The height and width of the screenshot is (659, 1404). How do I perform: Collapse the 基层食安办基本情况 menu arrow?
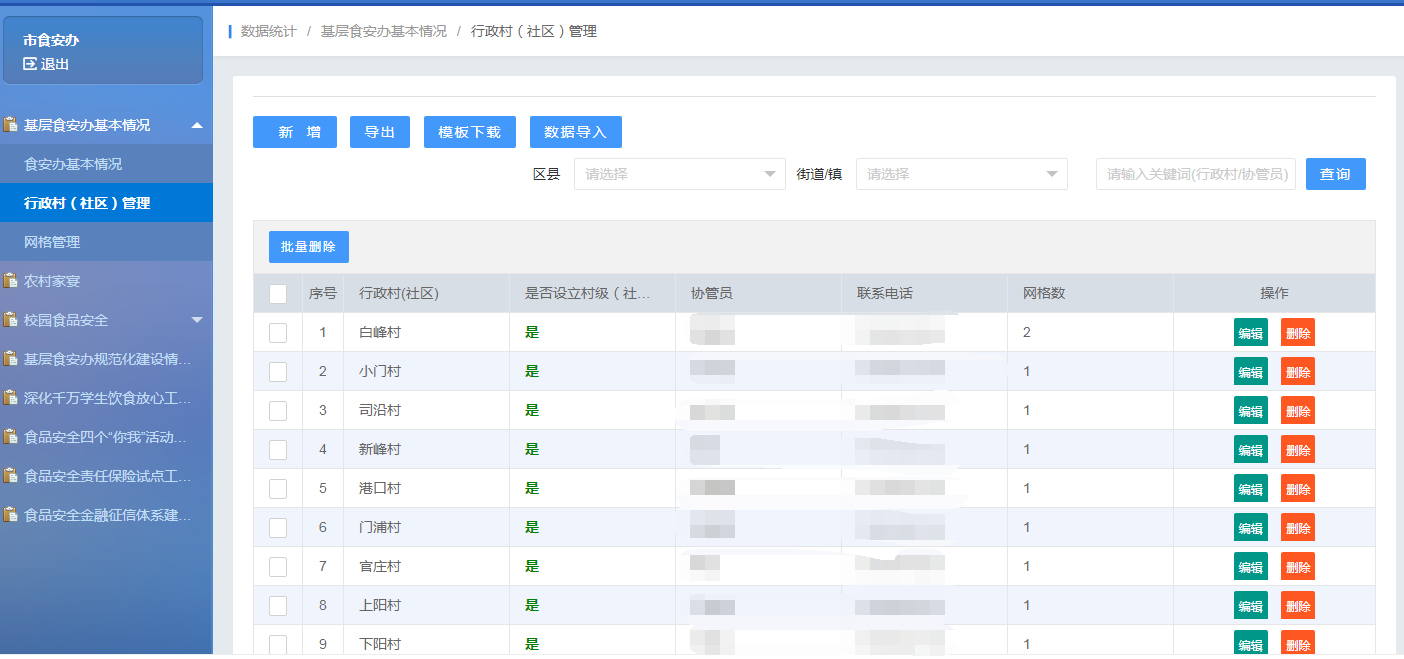point(197,125)
